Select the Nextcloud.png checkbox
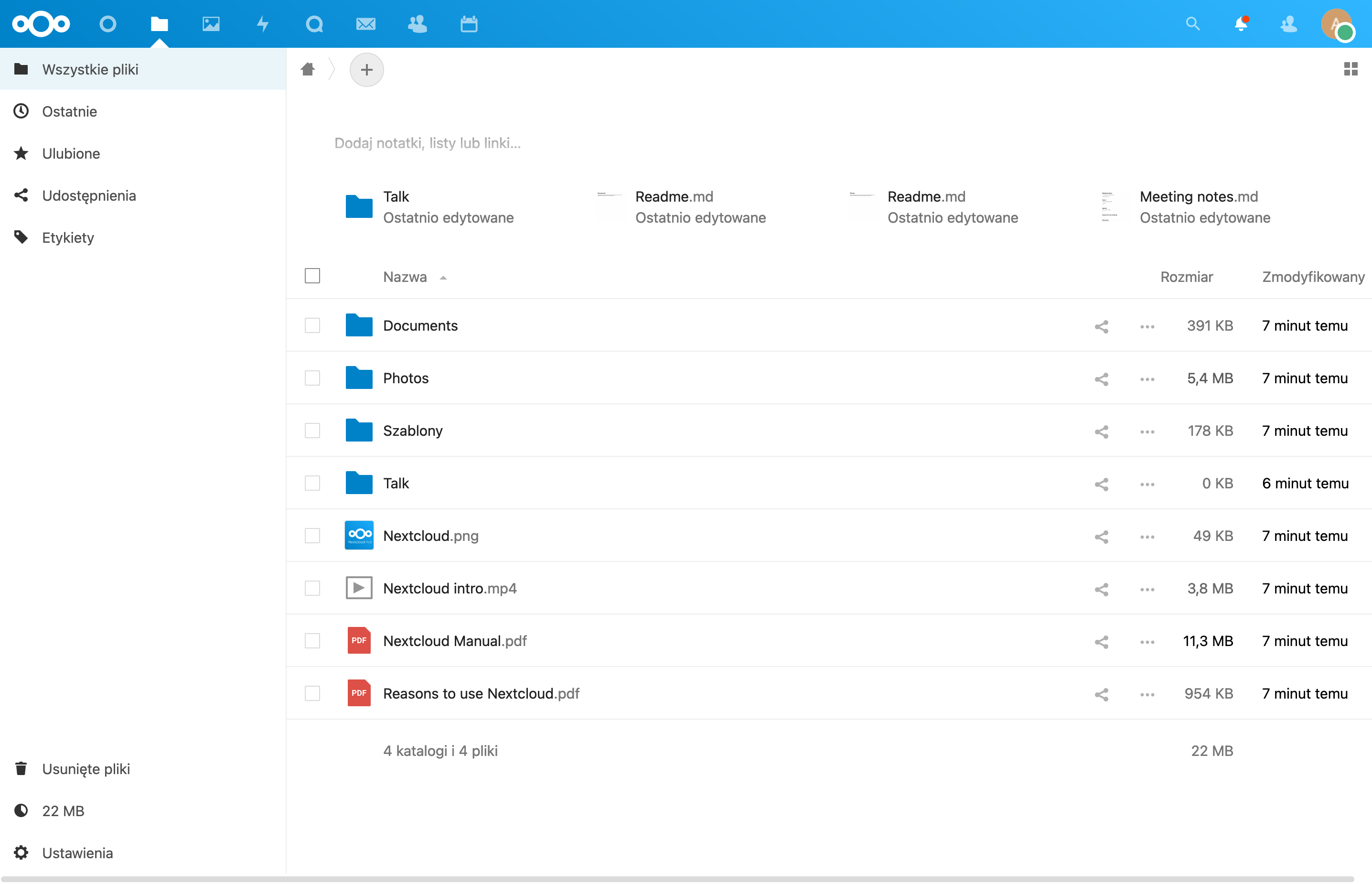The width and height of the screenshot is (1372, 884). pyautogui.click(x=312, y=536)
